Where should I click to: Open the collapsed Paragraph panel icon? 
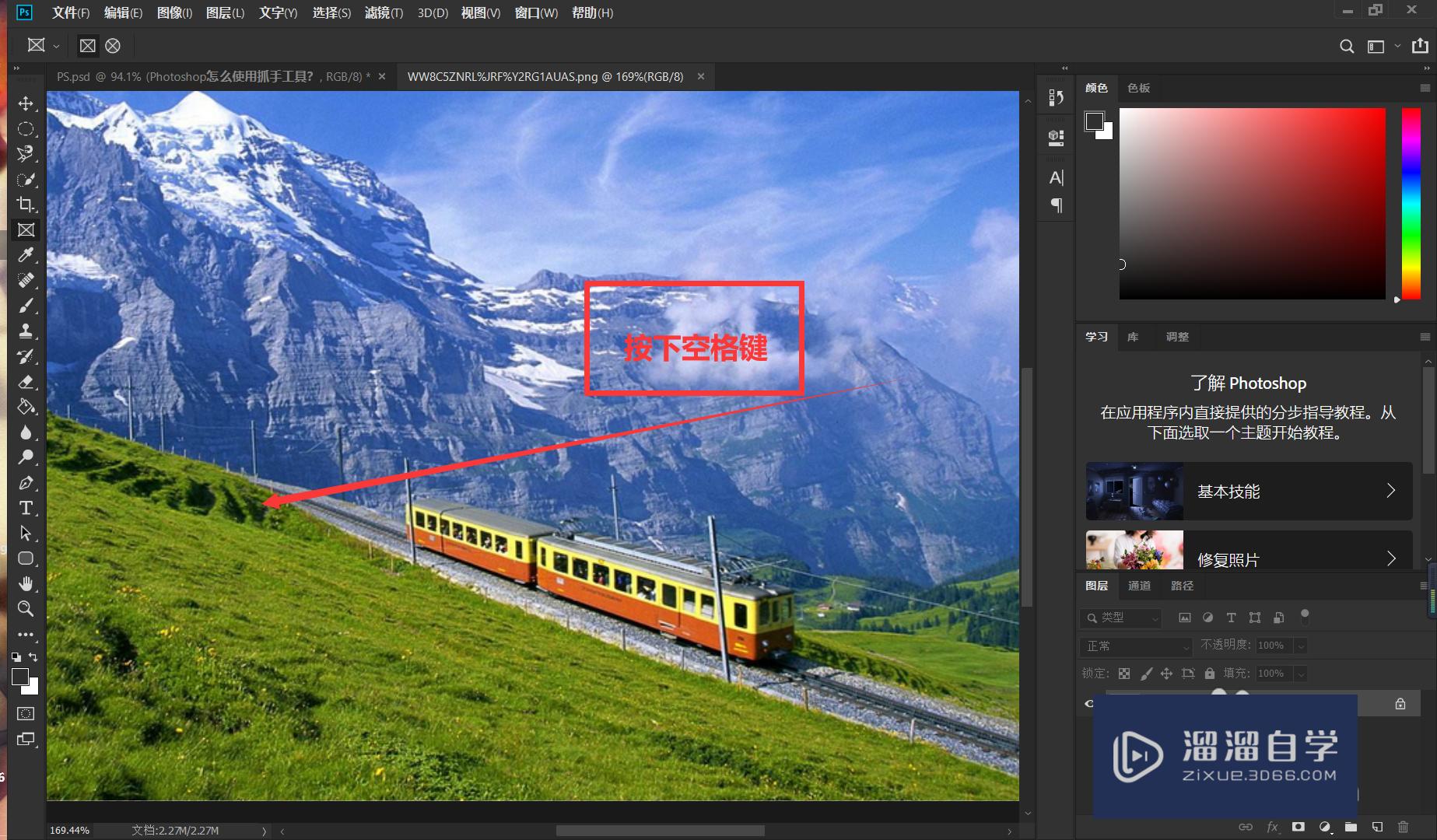1057,205
